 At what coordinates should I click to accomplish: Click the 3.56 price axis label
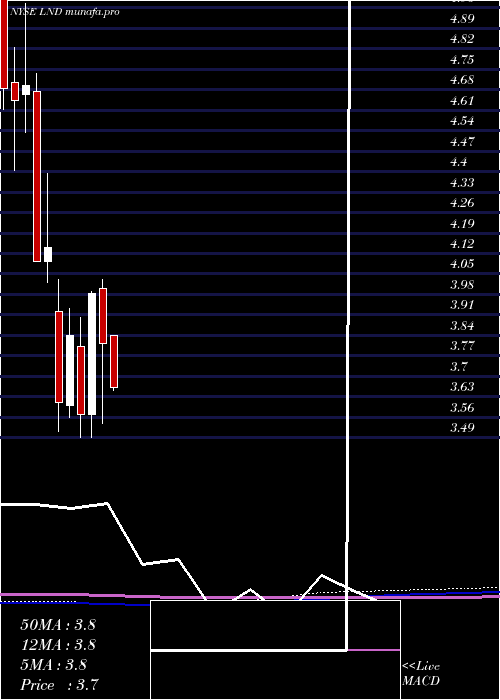click(x=462, y=408)
